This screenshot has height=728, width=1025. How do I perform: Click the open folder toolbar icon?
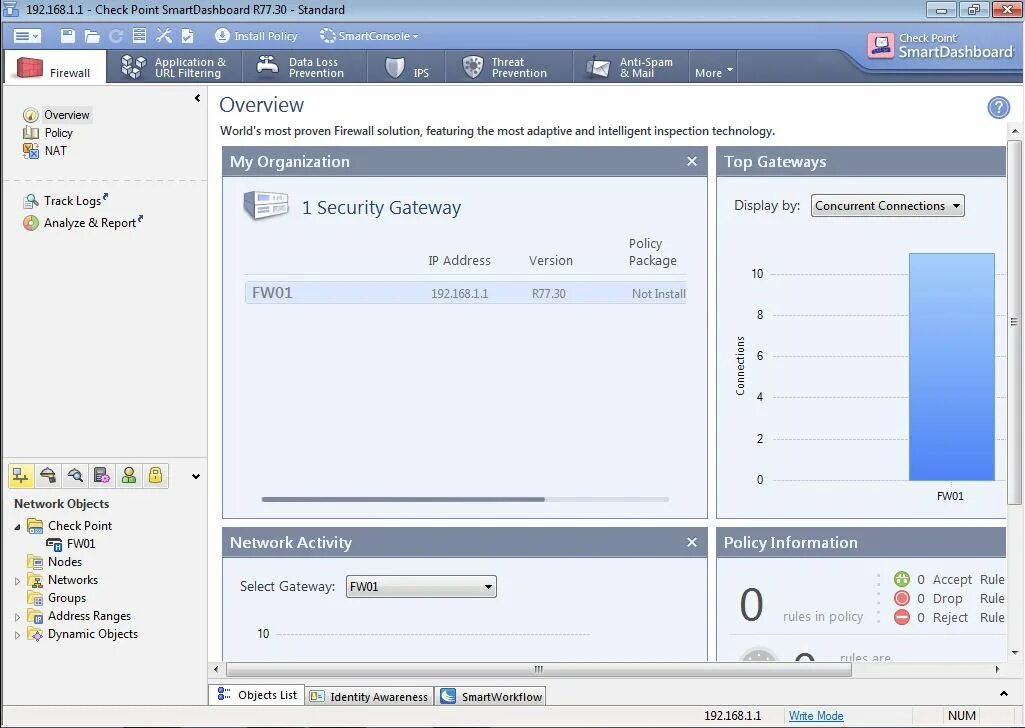click(x=92, y=36)
